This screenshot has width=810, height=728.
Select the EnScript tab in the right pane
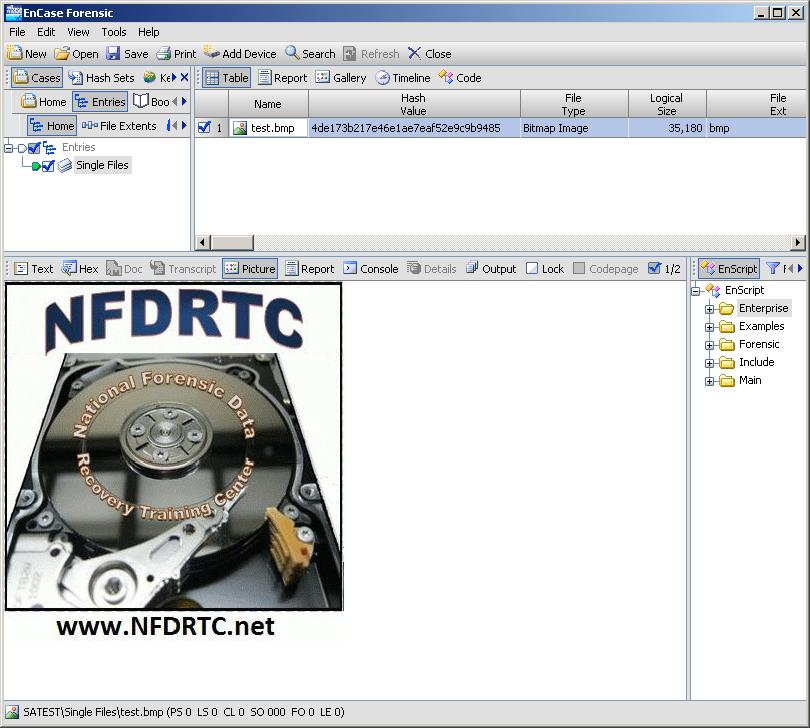[729, 269]
